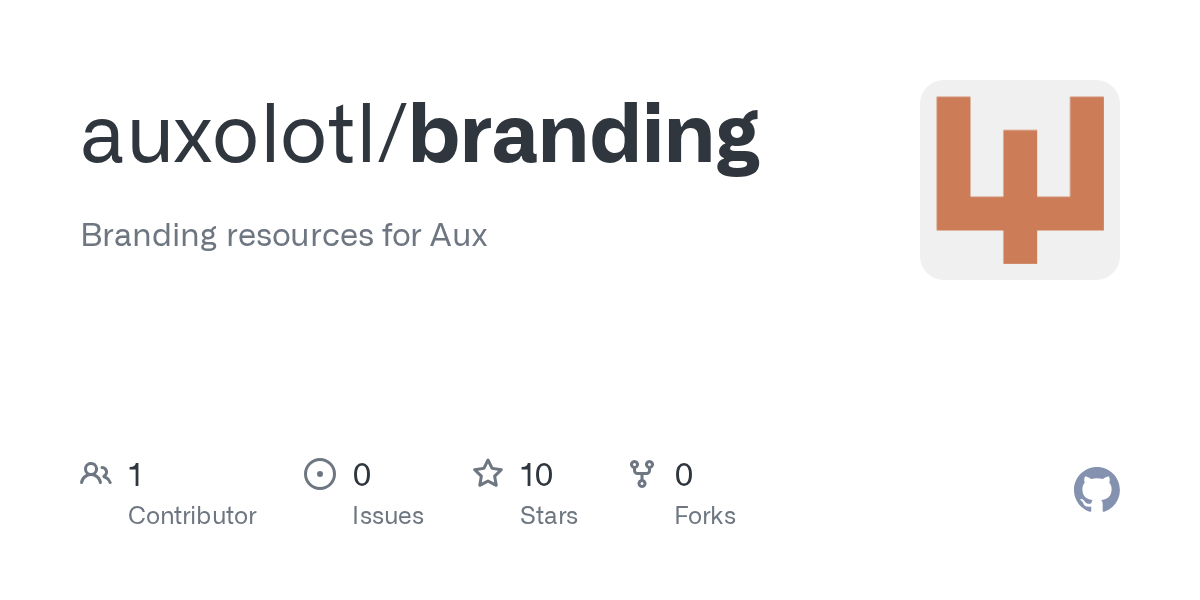The image size is (1200, 600).
Task: Click the issues count "0"
Action: pyautogui.click(x=362, y=474)
